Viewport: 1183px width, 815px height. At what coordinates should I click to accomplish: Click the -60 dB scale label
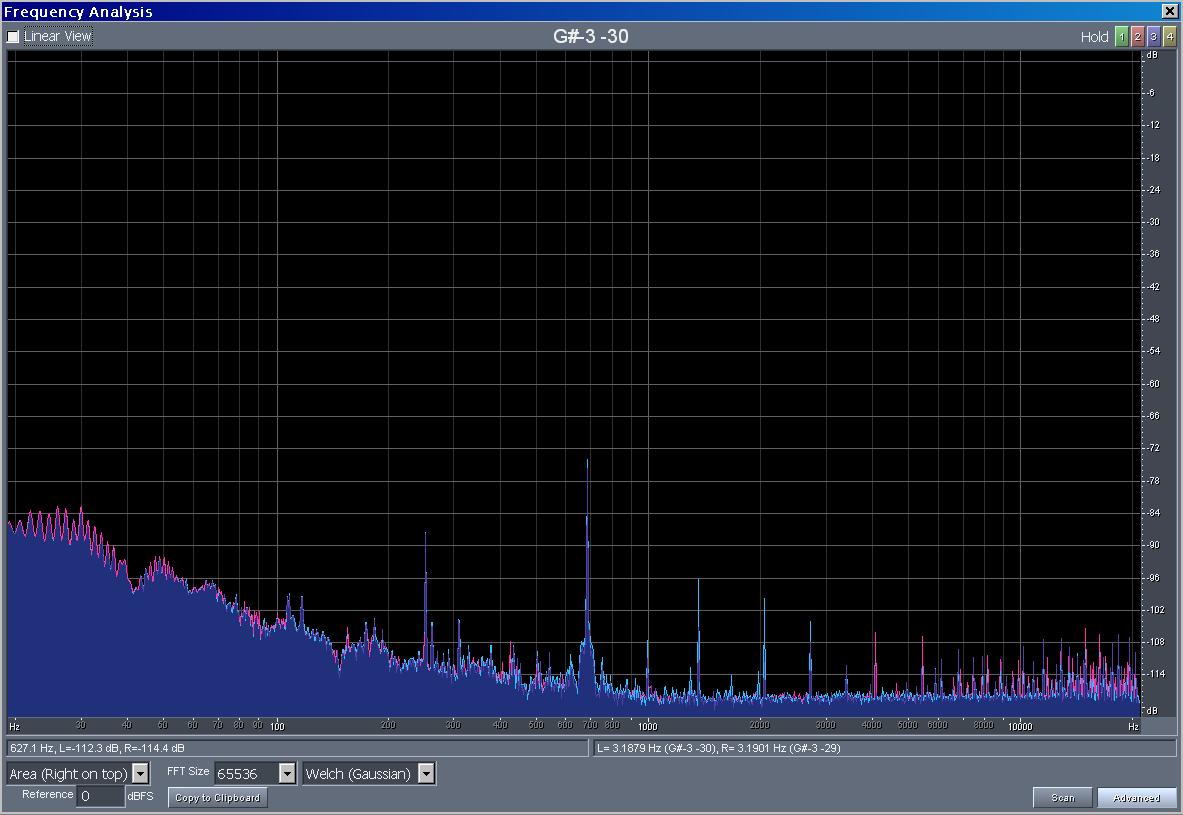(1154, 383)
